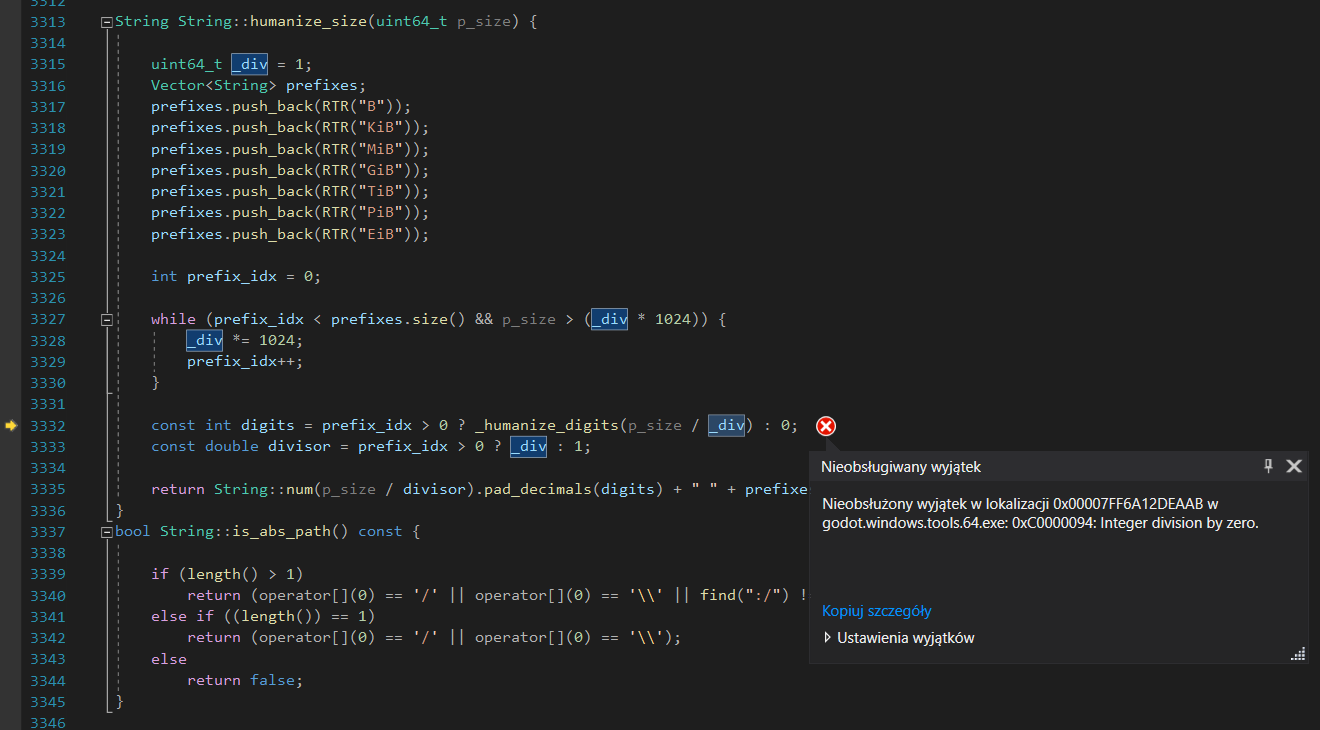
Task: Click the red exception stop icon
Action: (825, 425)
